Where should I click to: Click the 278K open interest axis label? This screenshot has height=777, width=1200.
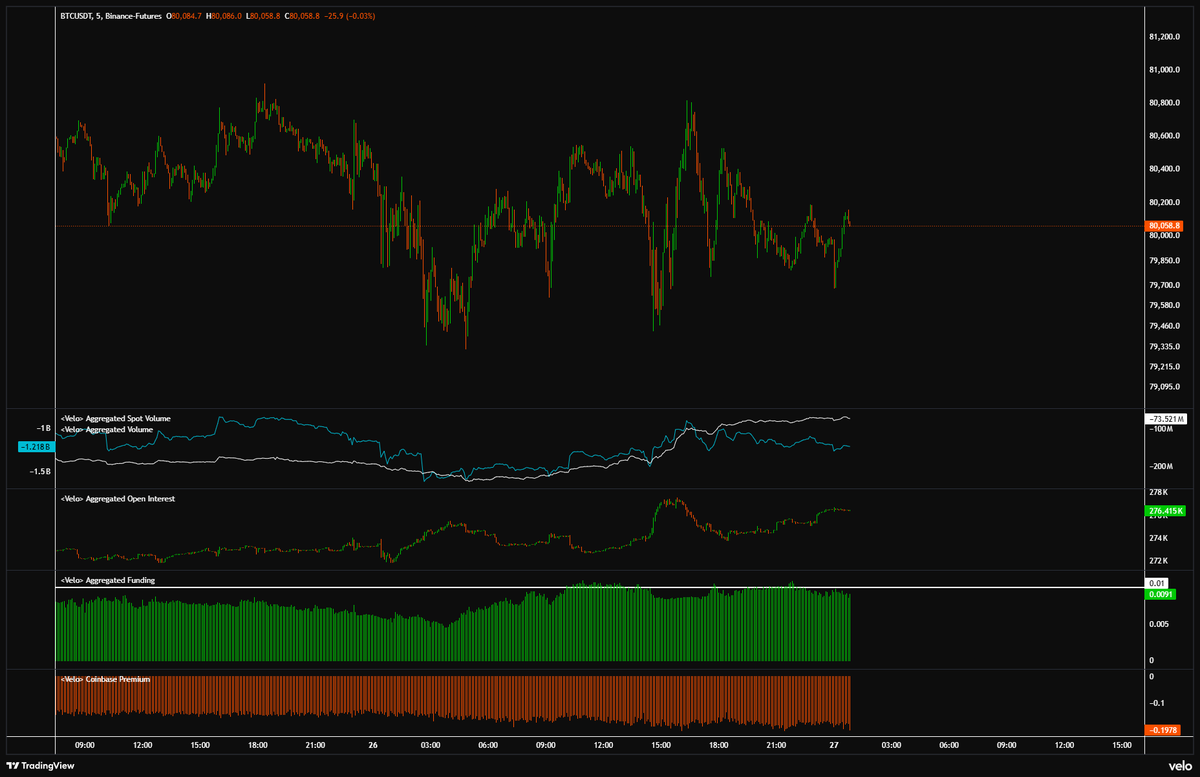click(1158, 493)
